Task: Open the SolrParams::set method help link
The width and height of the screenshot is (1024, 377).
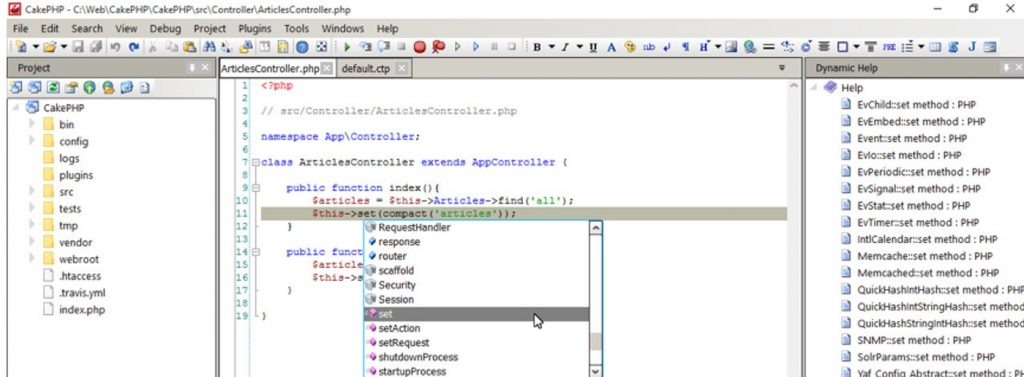Action: [926, 357]
